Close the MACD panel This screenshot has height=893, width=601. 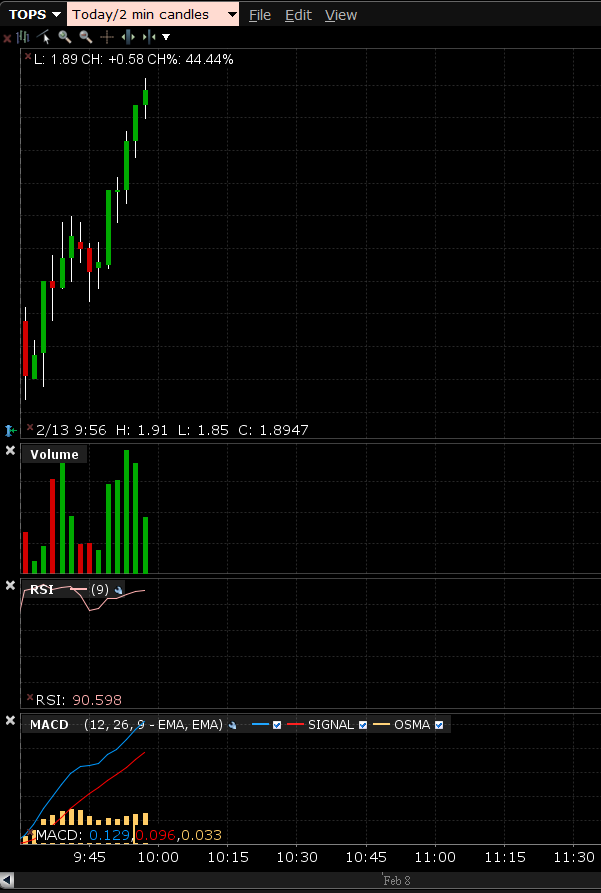[10, 720]
